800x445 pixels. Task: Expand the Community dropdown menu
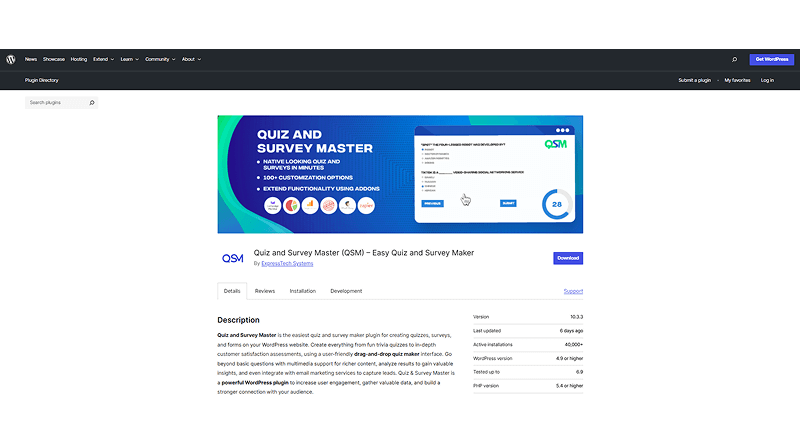point(160,59)
